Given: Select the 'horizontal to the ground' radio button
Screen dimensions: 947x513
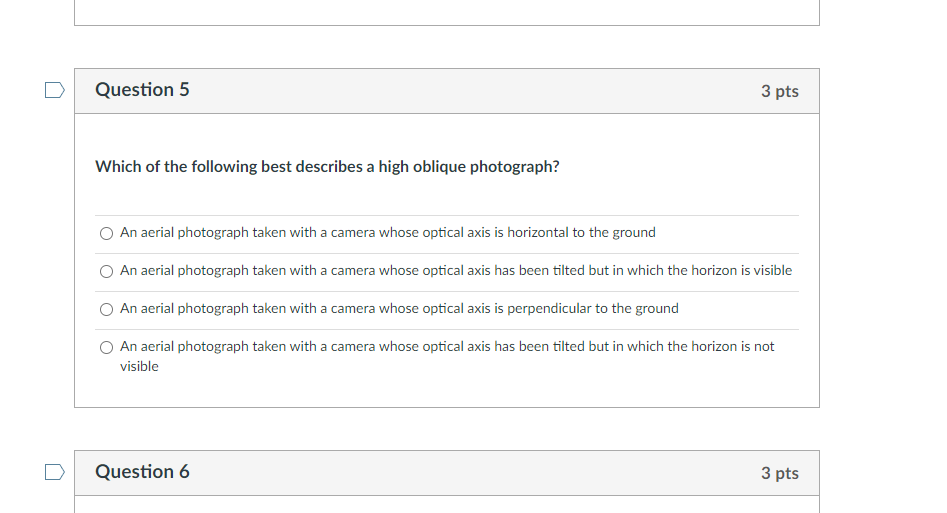Looking at the screenshot, I should (107, 233).
